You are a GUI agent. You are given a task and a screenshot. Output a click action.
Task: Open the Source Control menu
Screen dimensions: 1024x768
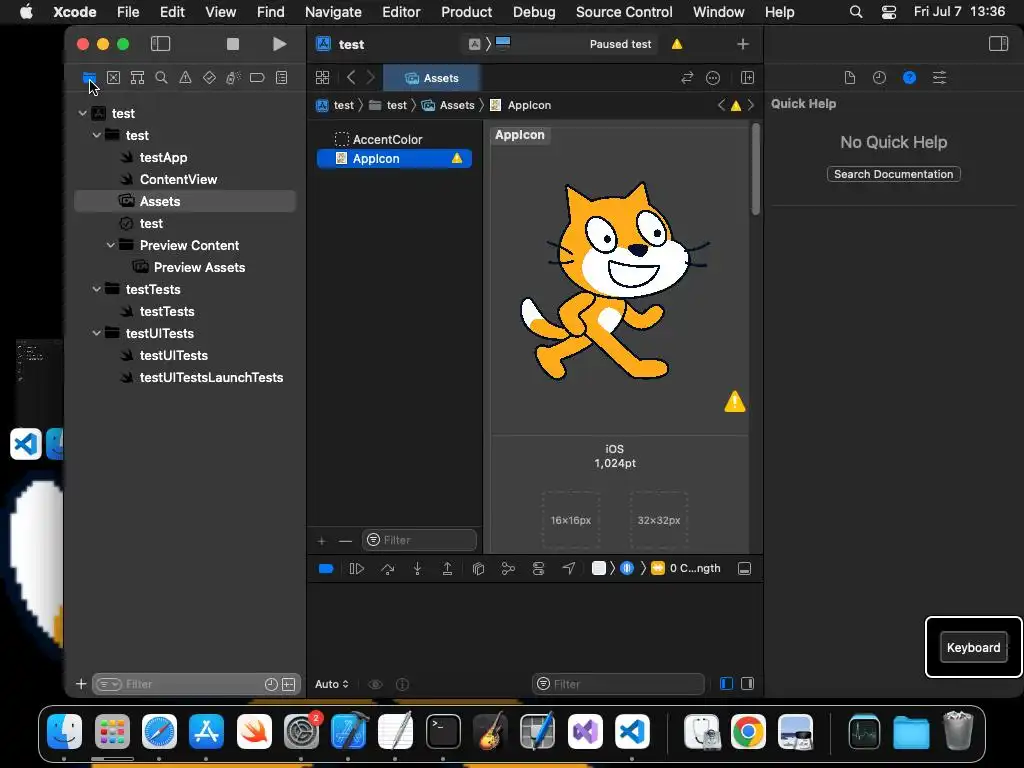[624, 12]
